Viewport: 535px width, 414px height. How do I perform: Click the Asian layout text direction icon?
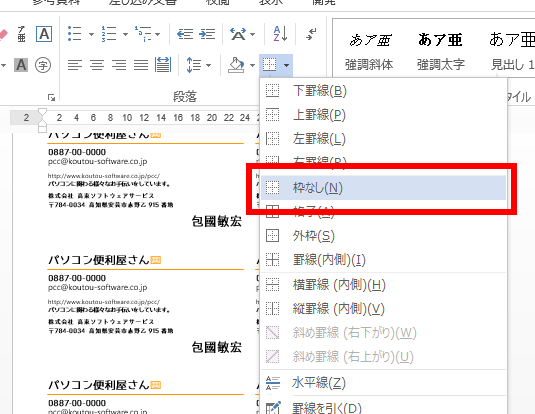(x=238, y=34)
